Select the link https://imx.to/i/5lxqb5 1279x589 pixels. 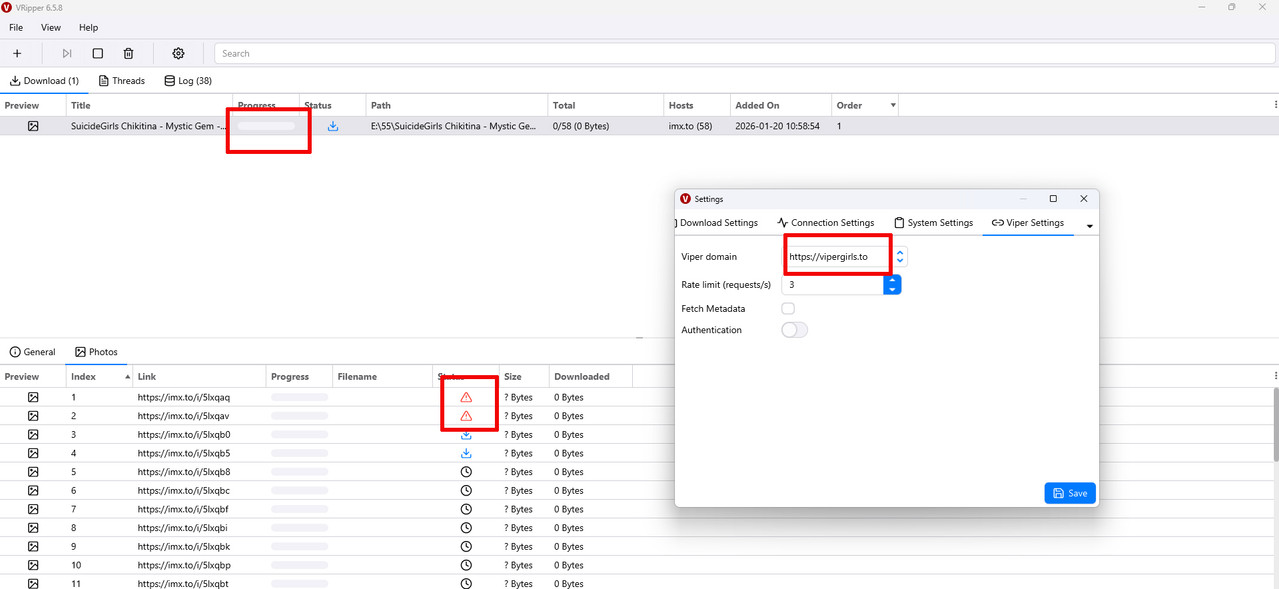(184, 453)
